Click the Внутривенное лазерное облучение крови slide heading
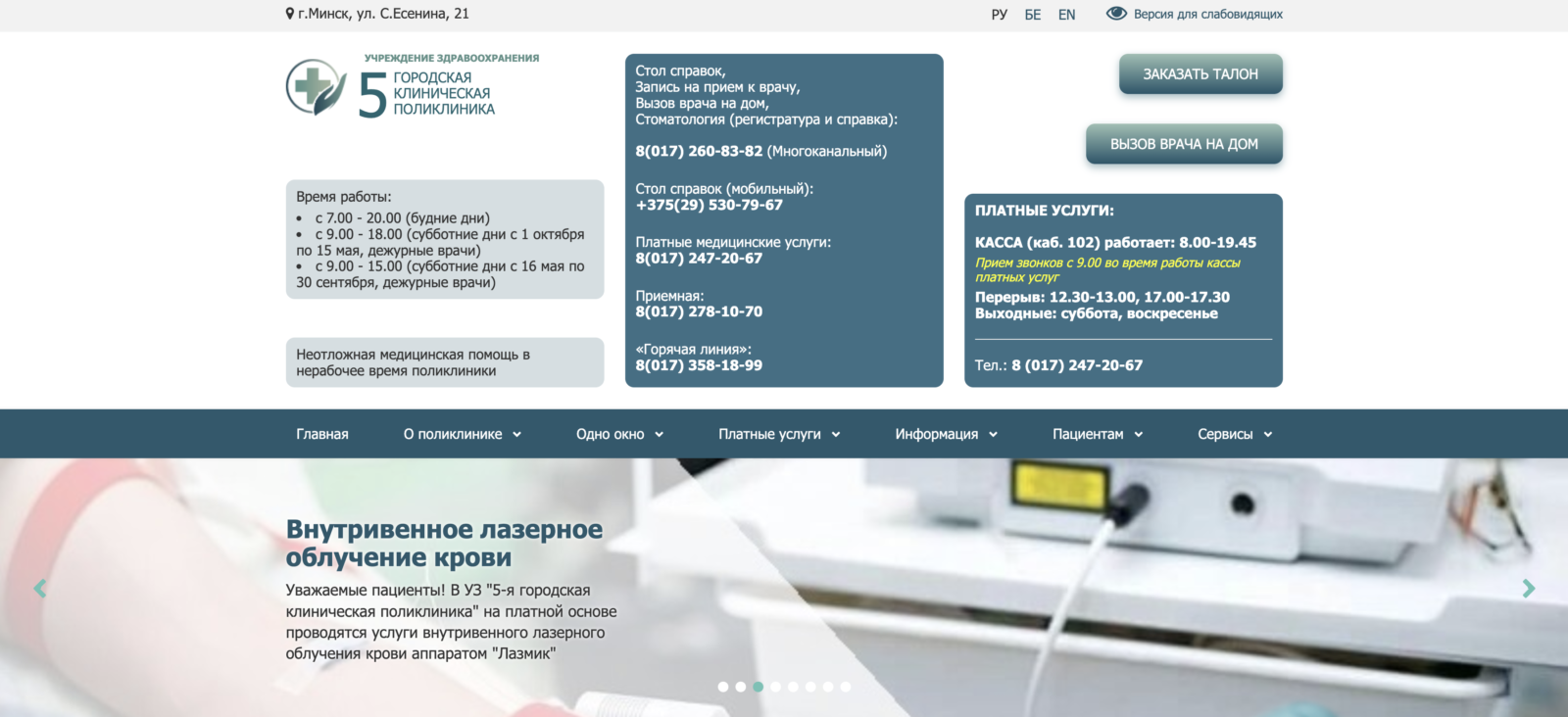This screenshot has width=1568, height=717. click(x=444, y=543)
